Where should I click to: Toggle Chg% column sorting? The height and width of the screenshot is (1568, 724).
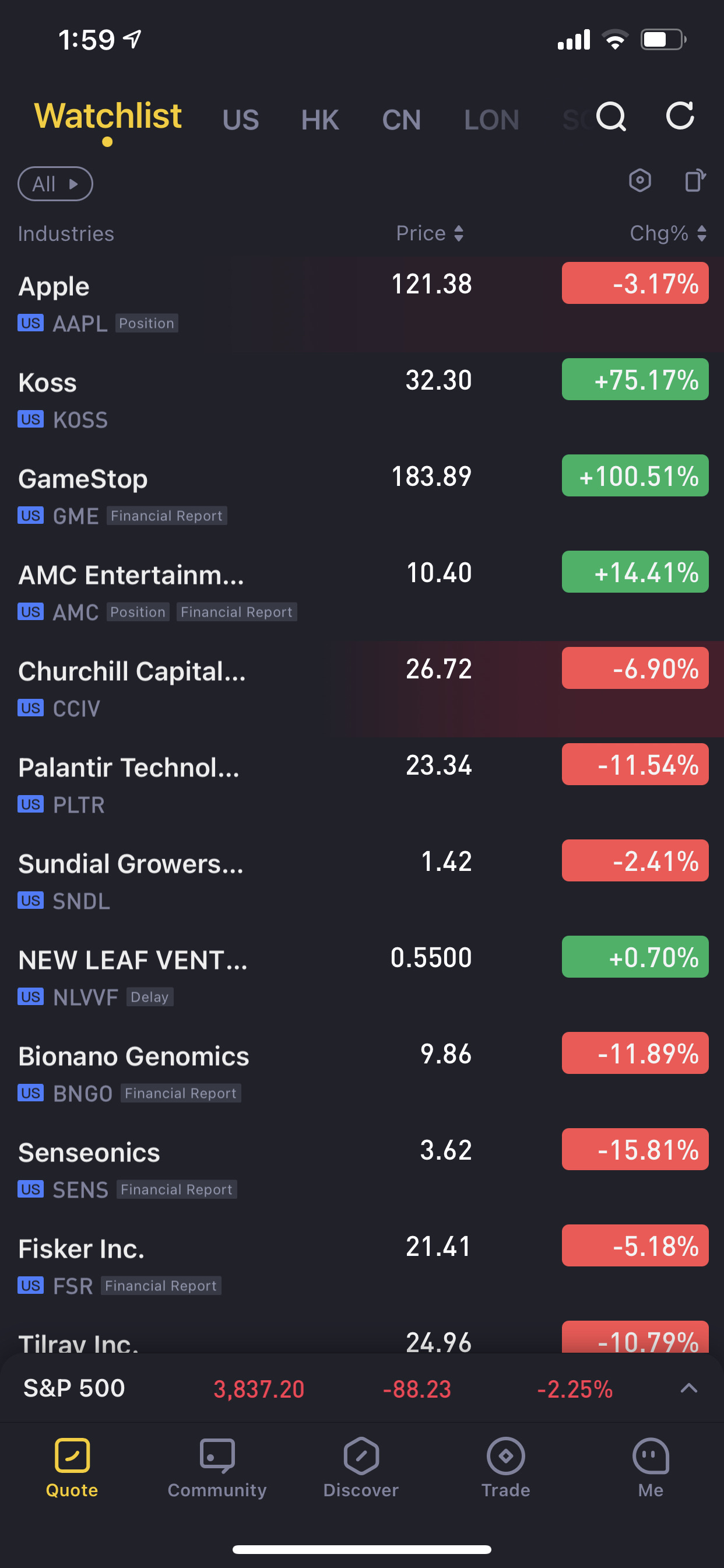tap(667, 234)
